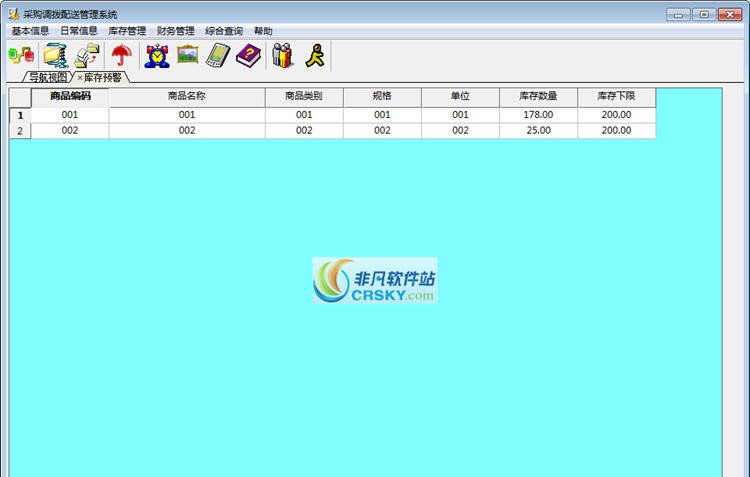Click the file transfer documents icon

pyautogui.click(x=87, y=56)
